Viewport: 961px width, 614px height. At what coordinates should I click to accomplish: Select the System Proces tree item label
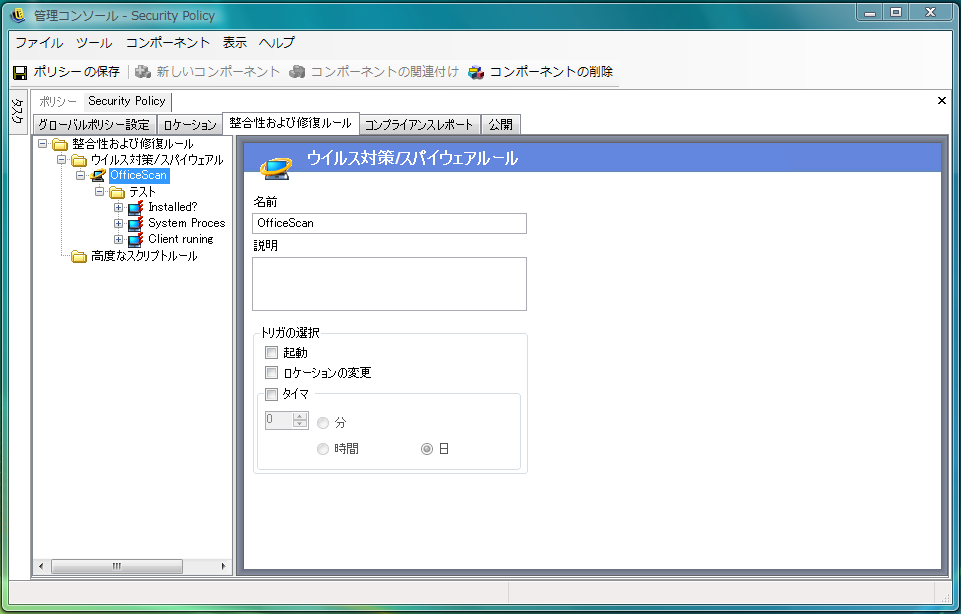tap(187, 224)
